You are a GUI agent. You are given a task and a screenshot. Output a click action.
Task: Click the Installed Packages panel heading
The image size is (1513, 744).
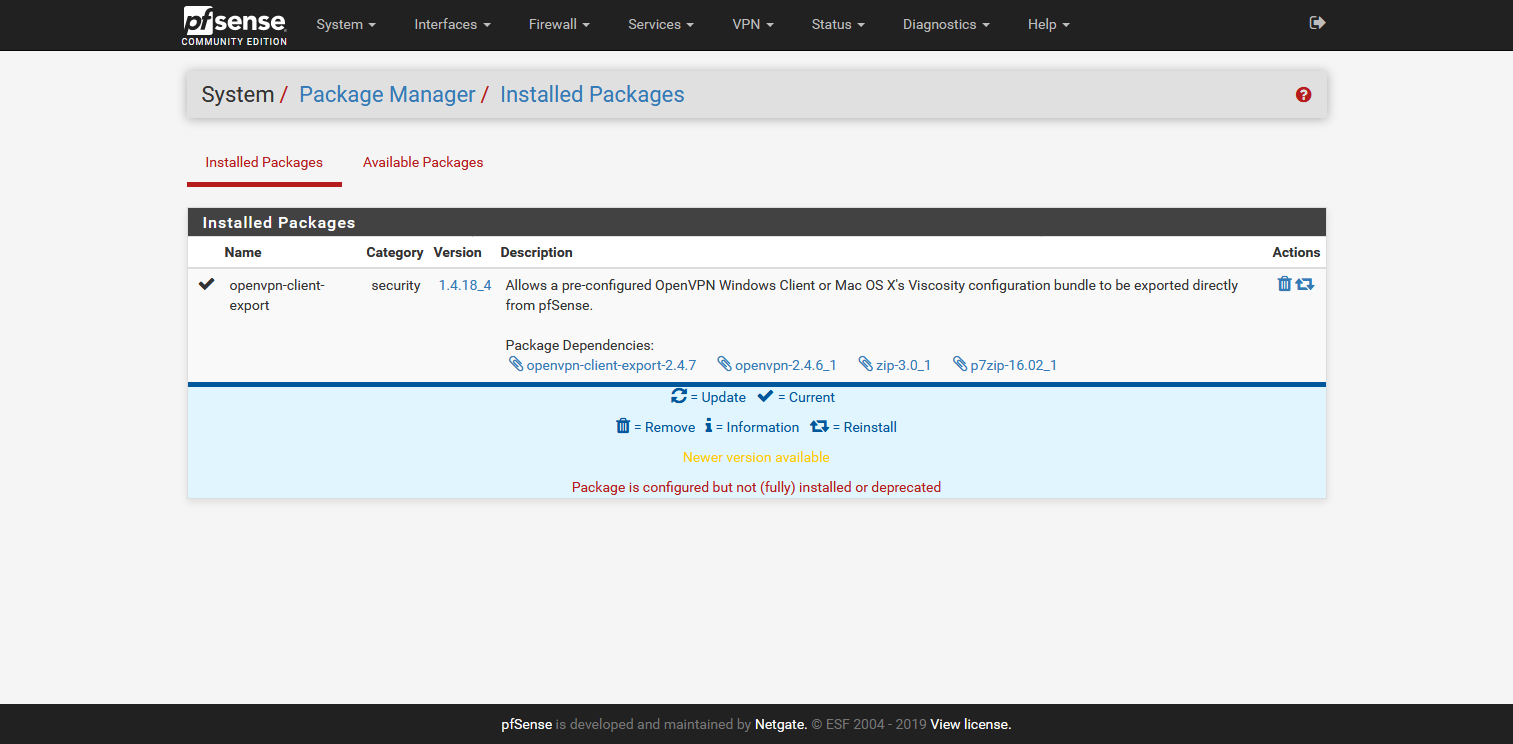279,222
